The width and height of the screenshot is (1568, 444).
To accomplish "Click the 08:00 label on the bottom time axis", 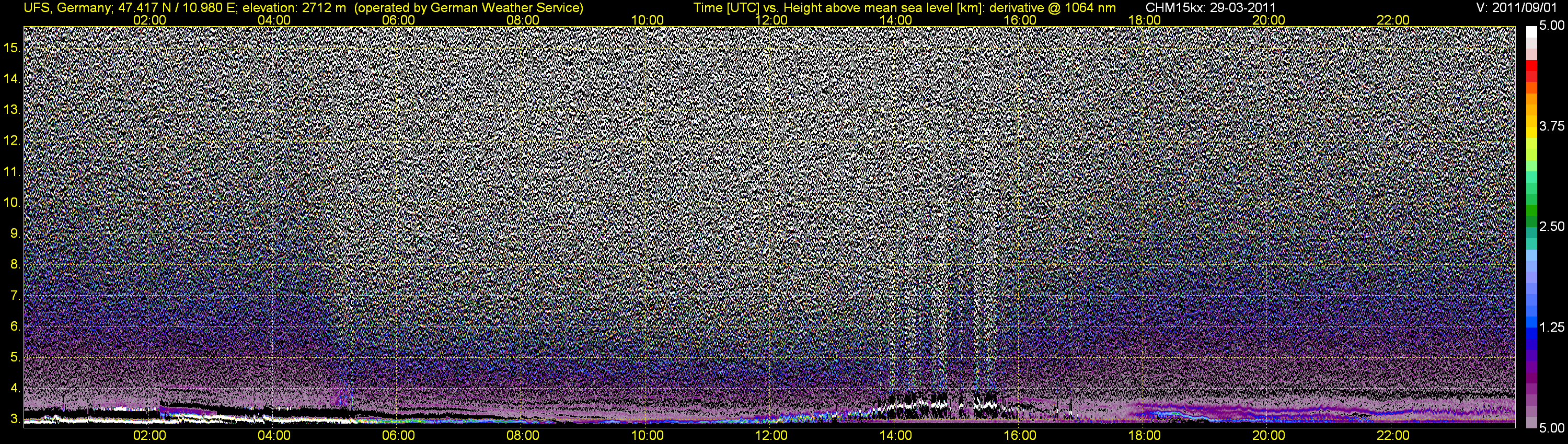I will (523, 436).
